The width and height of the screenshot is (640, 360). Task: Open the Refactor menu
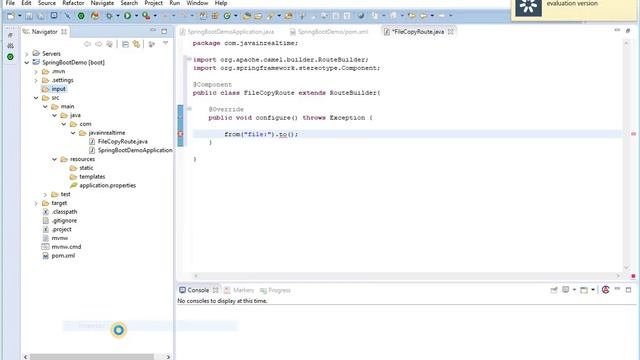[x=73, y=3]
